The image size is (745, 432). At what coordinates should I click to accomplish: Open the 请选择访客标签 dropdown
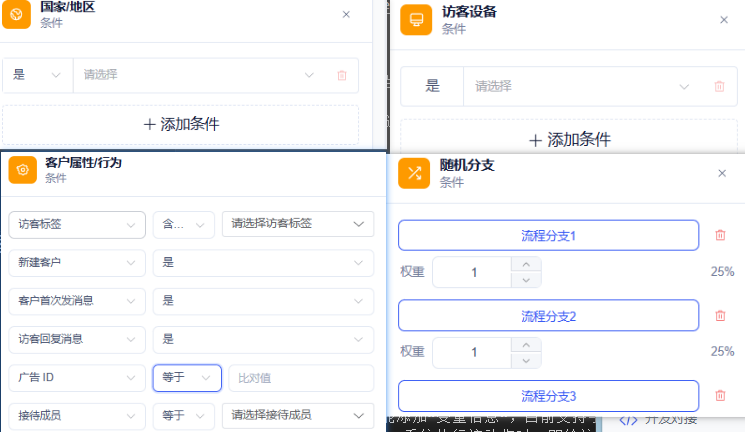point(298,224)
